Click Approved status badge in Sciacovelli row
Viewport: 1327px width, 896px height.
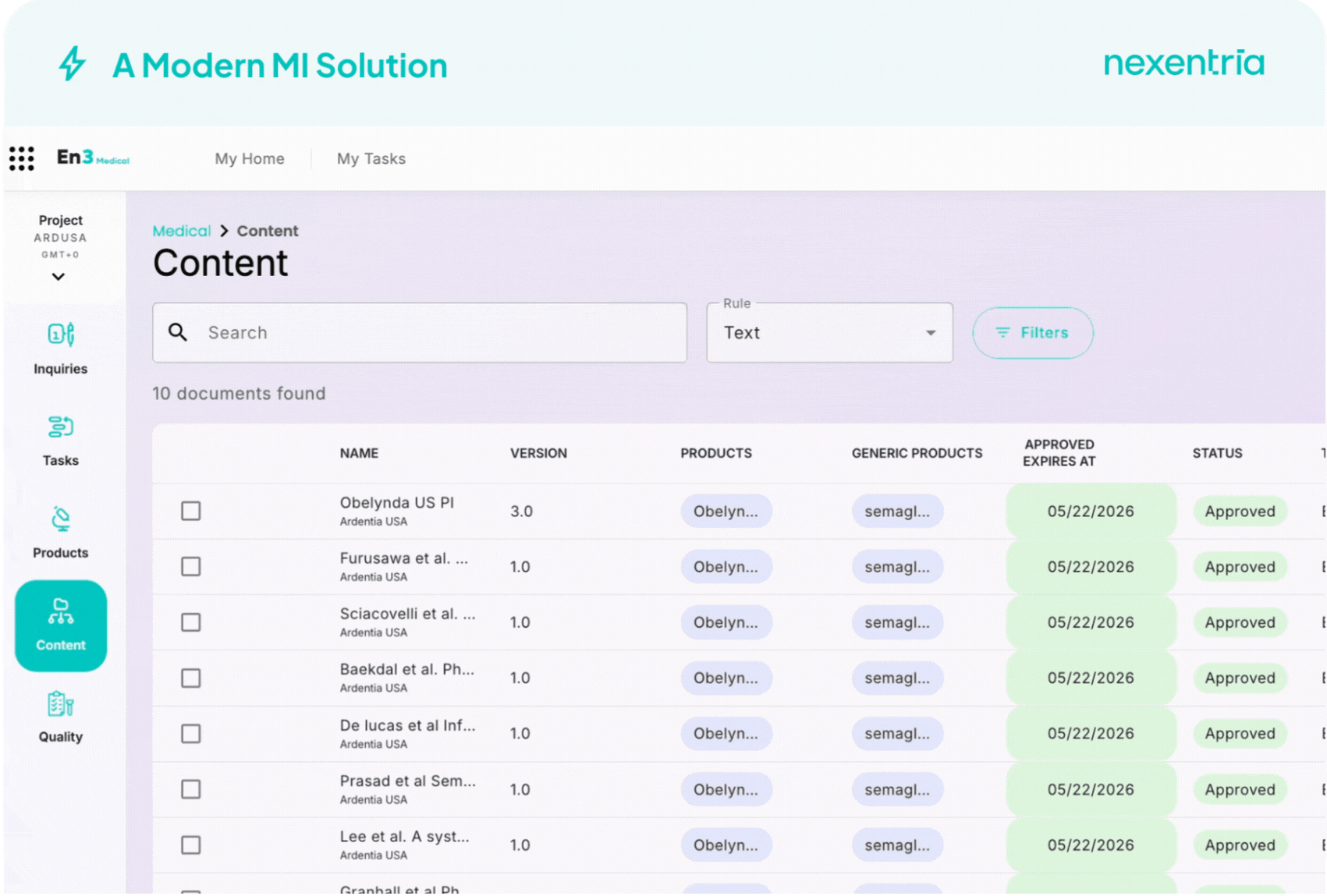1240,622
